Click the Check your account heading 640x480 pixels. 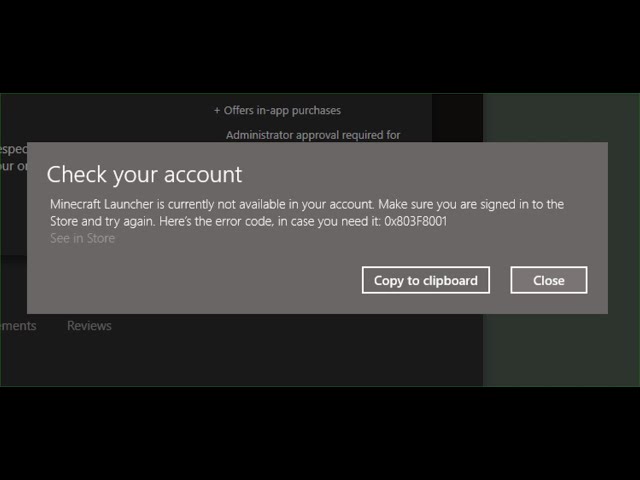[x=144, y=175]
